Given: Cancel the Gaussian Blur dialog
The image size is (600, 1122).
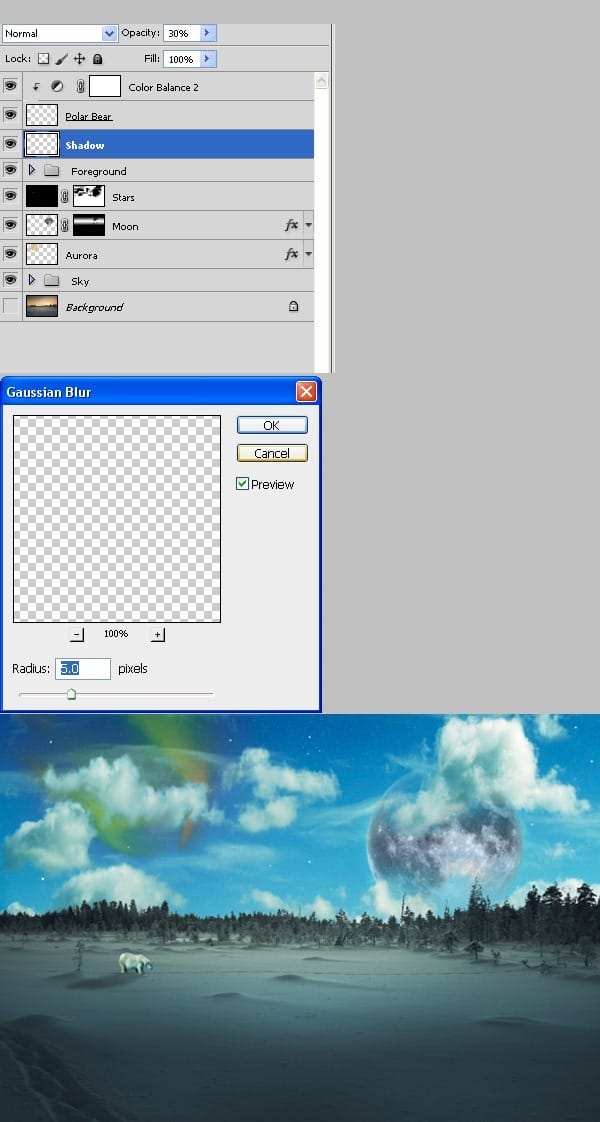Looking at the screenshot, I should pos(272,453).
